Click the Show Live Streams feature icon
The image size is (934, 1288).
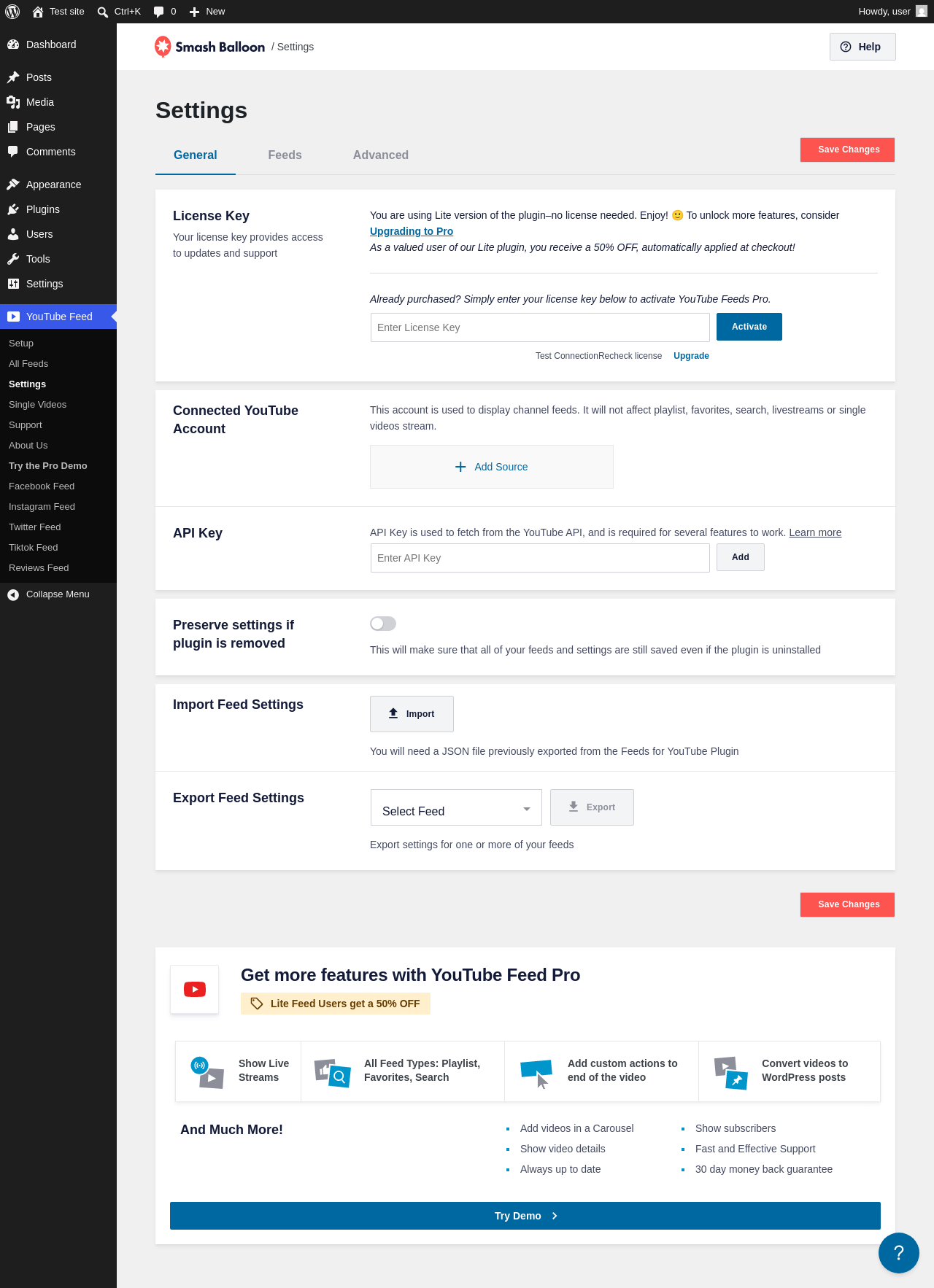tap(207, 1072)
